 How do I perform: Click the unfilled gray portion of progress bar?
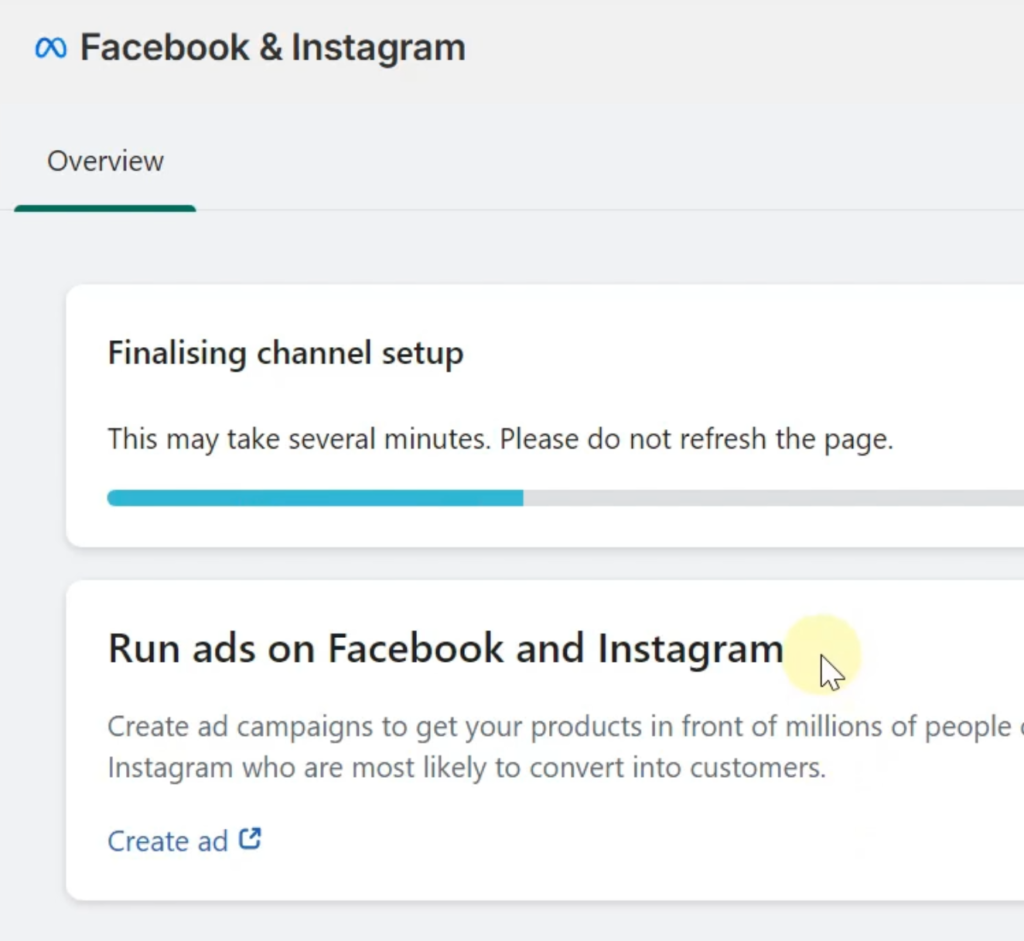pyautogui.click(x=770, y=498)
